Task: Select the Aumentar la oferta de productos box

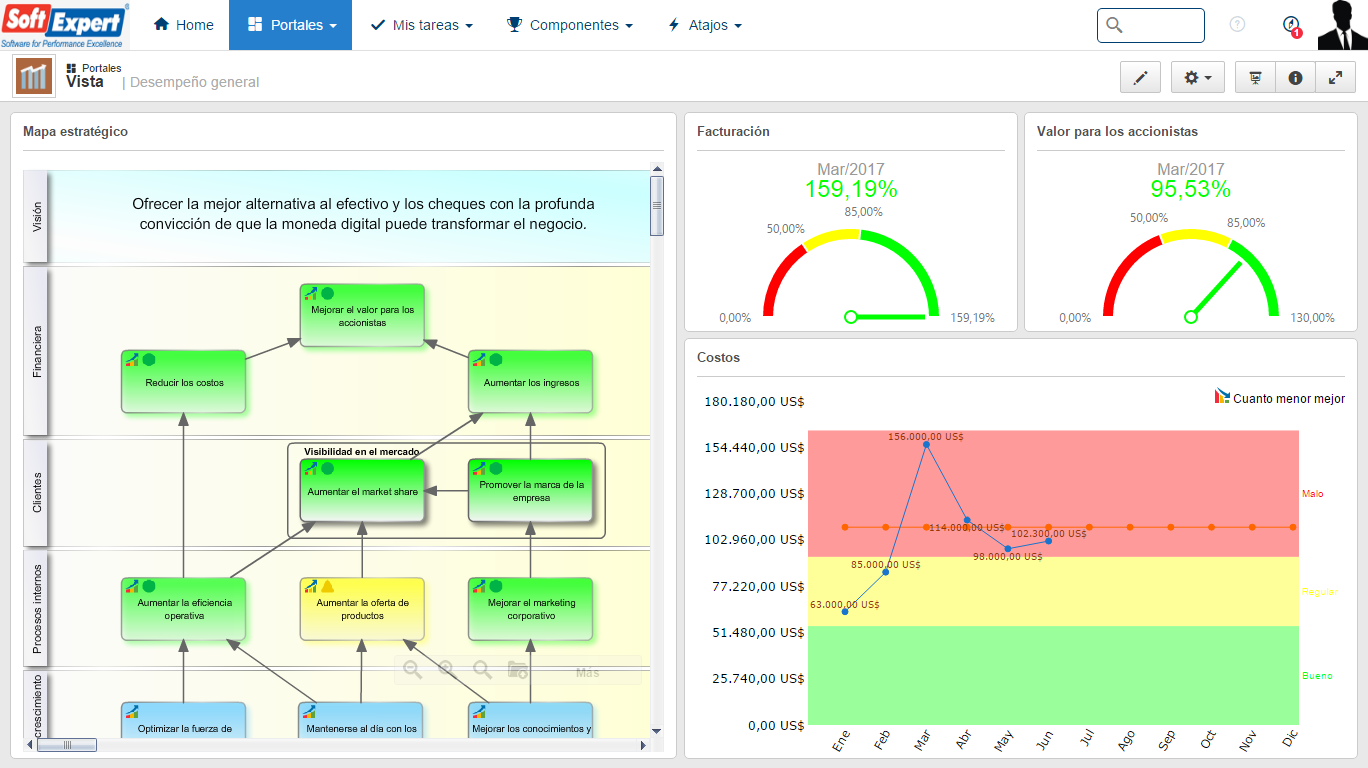Action: 362,609
